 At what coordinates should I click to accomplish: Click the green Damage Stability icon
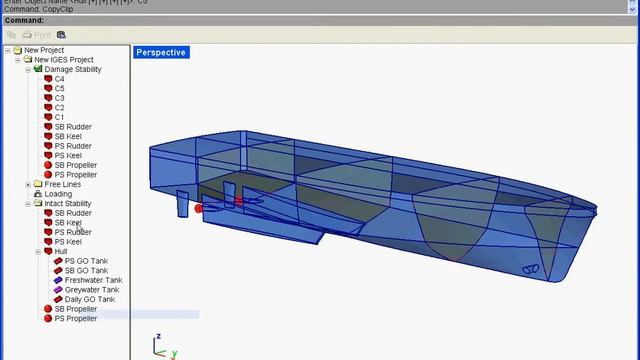point(38,69)
